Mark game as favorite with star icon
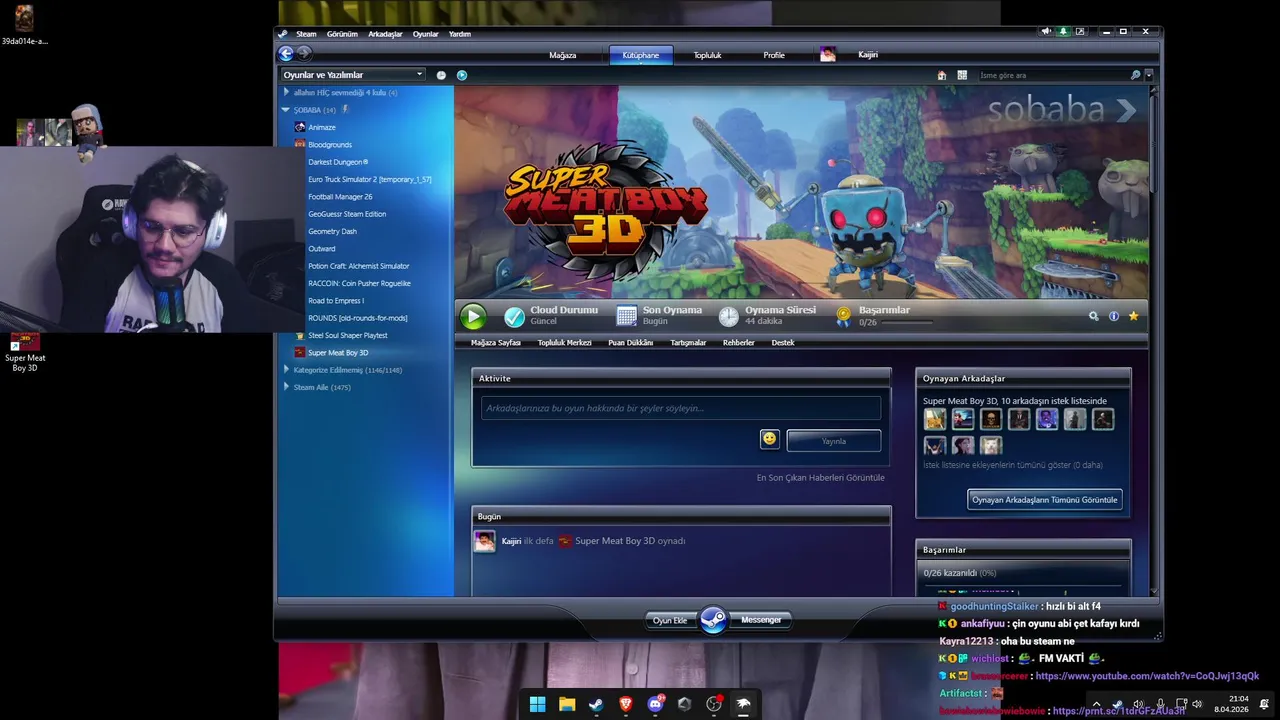This screenshot has width=1280, height=720. (x=1133, y=316)
